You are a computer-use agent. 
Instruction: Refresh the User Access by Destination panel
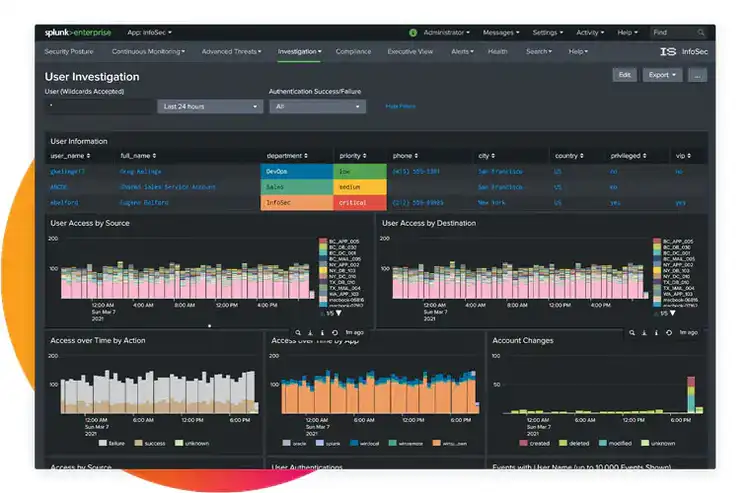[x=669, y=332]
